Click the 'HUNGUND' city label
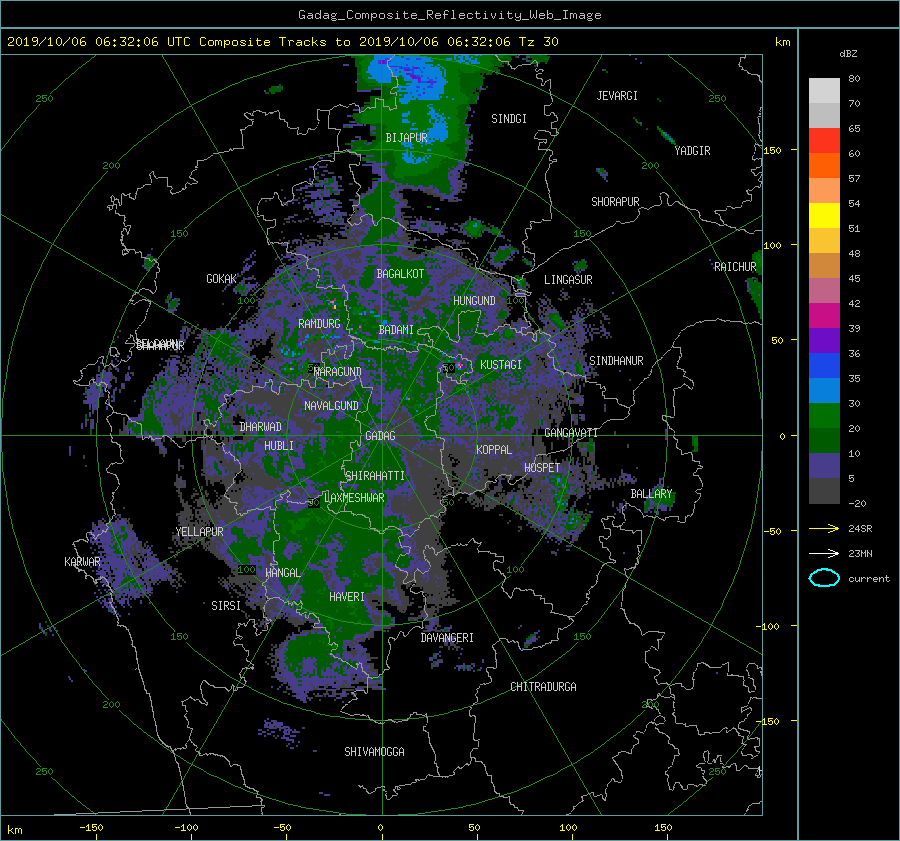The height and width of the screenshot is (841, 900). 474,301
